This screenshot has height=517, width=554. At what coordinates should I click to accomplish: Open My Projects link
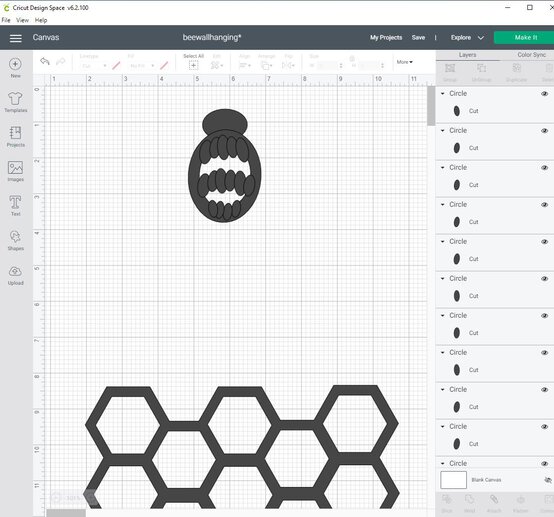[x=386, y=37]
